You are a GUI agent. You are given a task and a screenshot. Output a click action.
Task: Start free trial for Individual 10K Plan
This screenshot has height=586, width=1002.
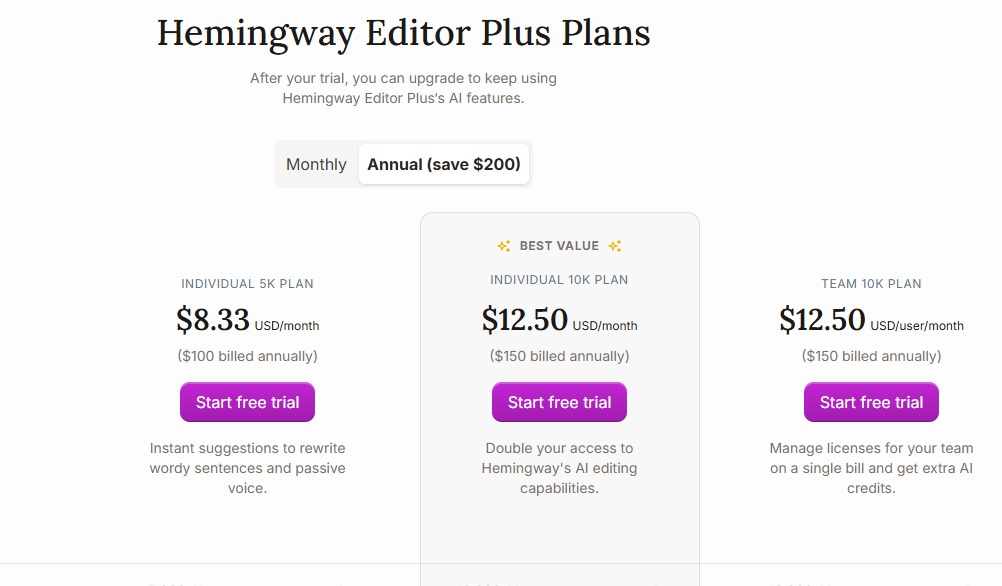559,401
